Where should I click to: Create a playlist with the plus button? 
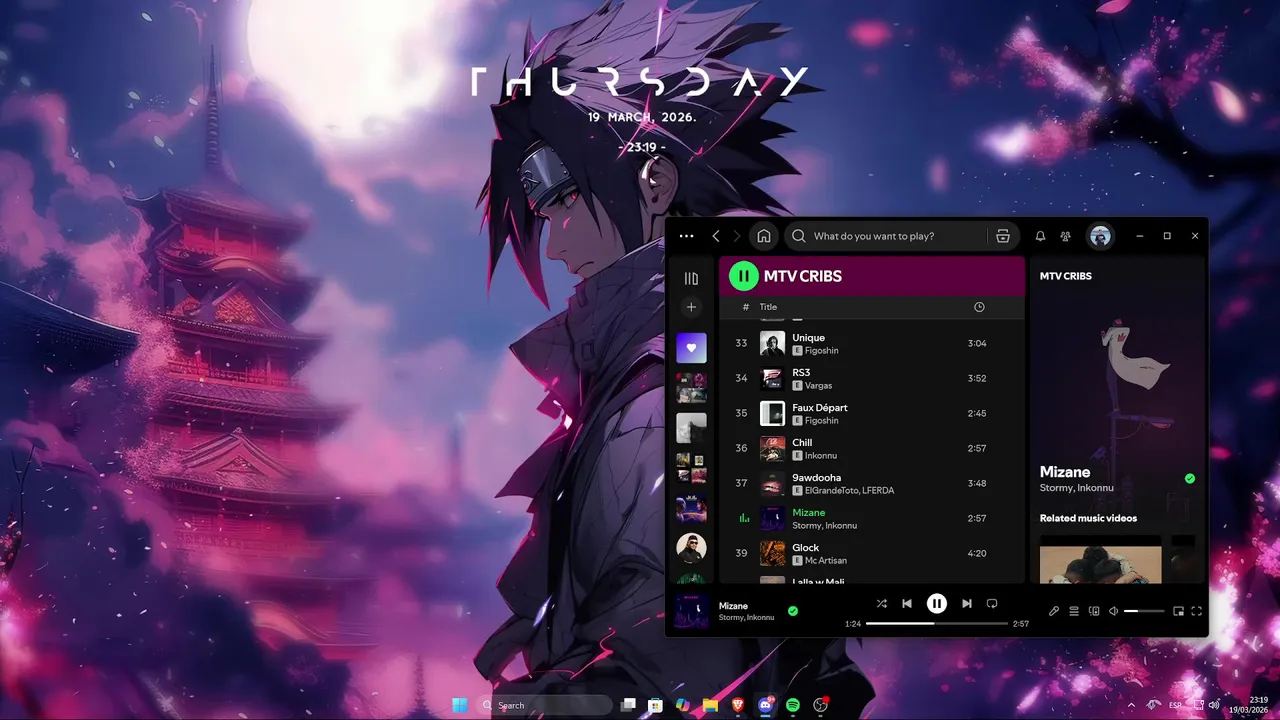(691, 307)
